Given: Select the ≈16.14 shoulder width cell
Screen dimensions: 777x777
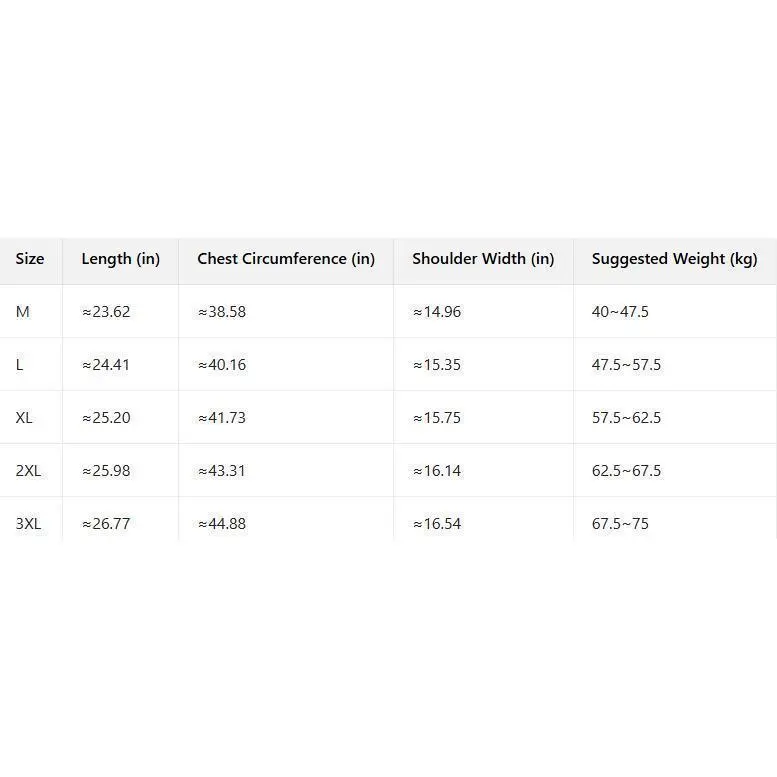Looking at the screenshot, I should click(437, 471).
